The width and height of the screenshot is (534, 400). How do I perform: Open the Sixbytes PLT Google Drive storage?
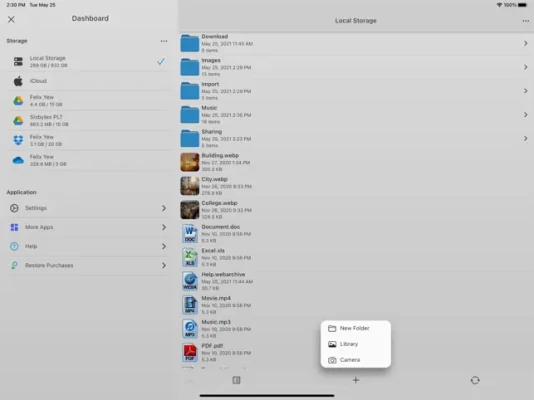pos(89,121)
